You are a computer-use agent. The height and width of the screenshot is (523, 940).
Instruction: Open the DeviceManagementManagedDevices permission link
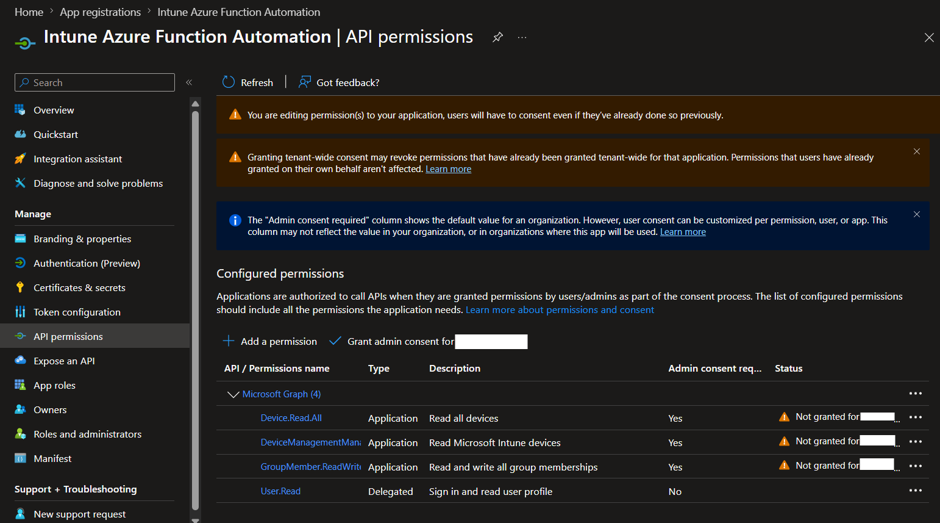311,442
